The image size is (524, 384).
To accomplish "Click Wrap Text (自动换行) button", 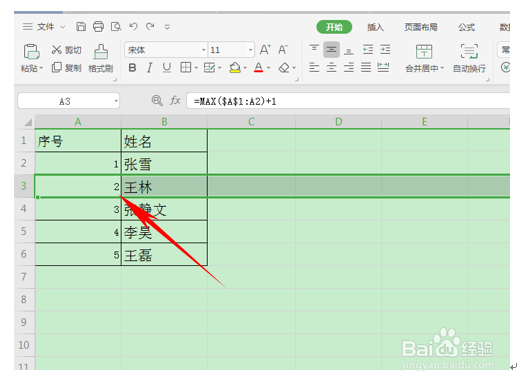I will click(x=469, y=58).
